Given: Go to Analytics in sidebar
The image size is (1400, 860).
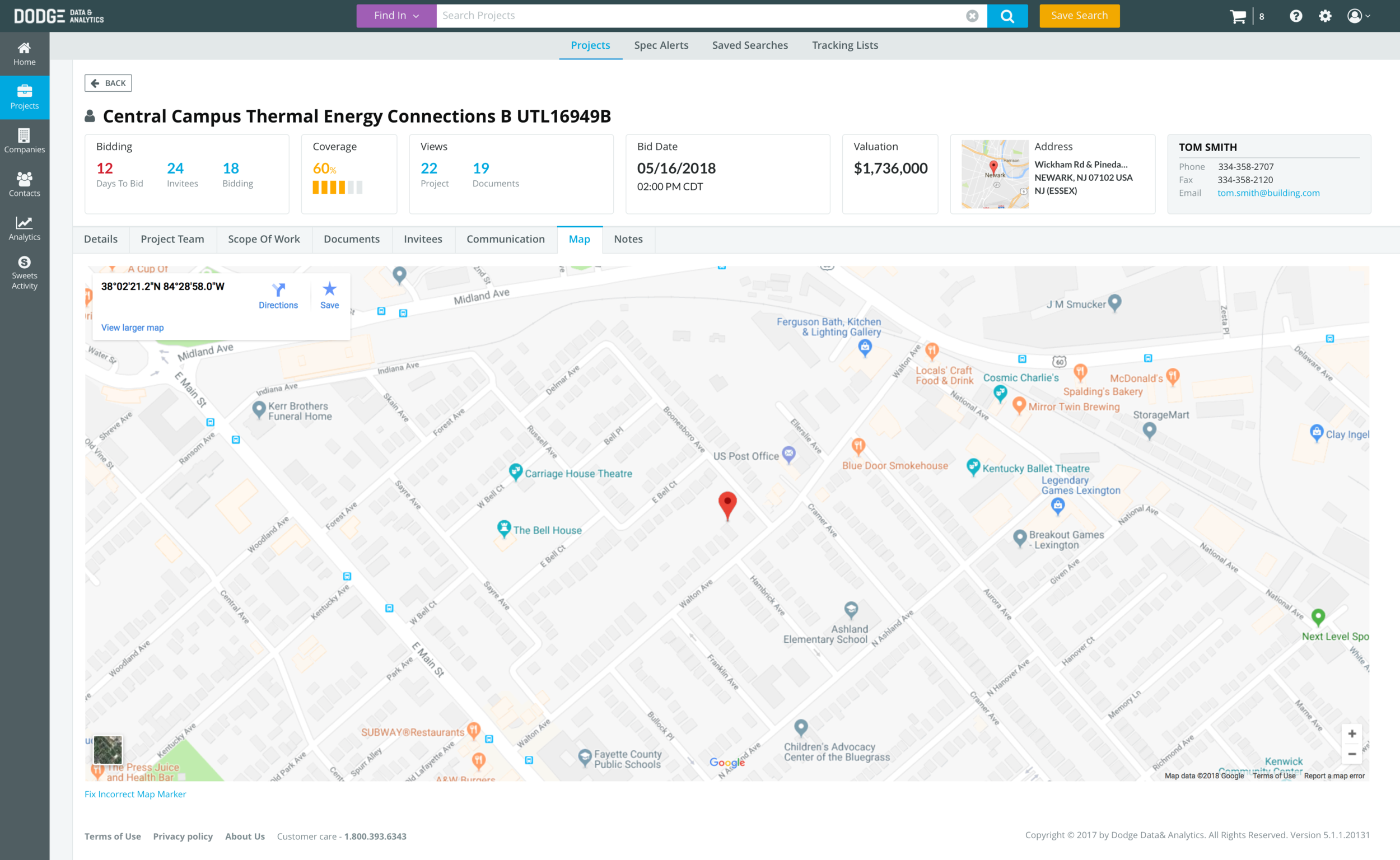Looking at the screenshot, I should click(25, 228).
